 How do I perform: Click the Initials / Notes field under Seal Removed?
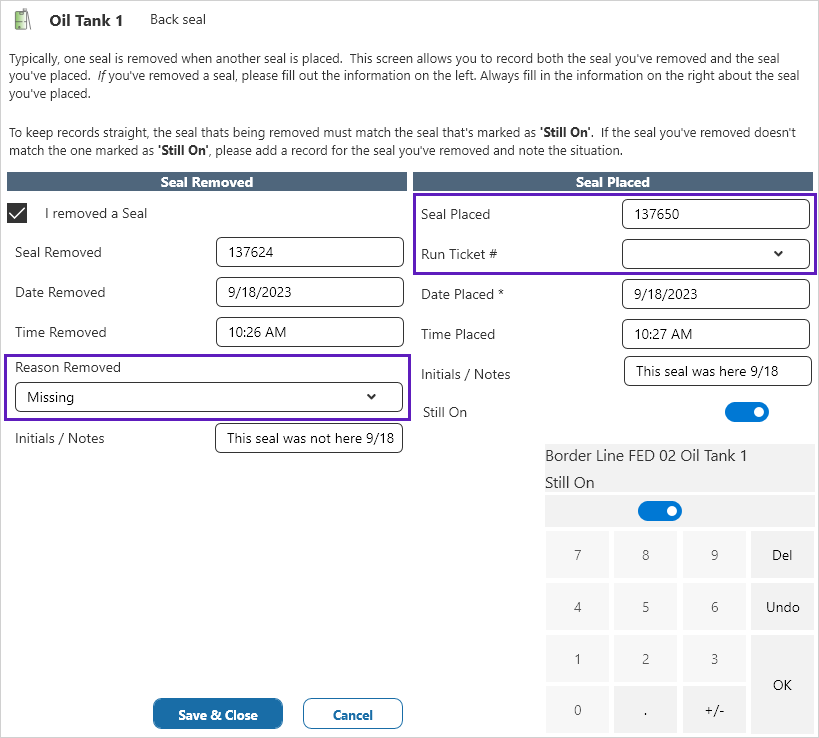point(309,438)
